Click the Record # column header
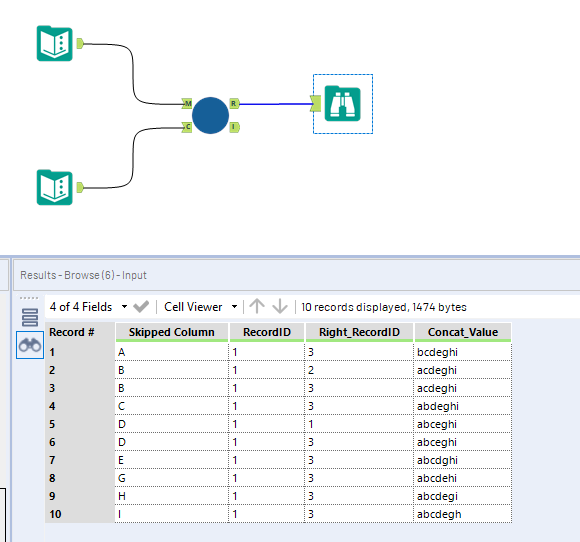The height and width of the screenshot is (542, 580). click(x=80, y=332)
